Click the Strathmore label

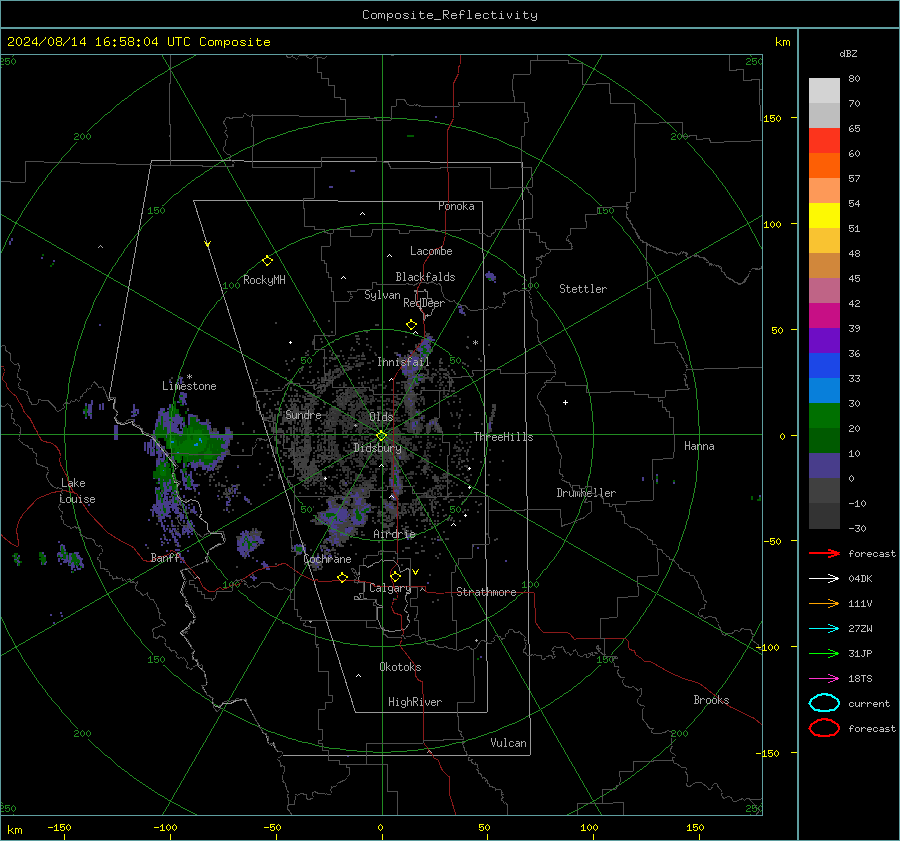point(486,592)
